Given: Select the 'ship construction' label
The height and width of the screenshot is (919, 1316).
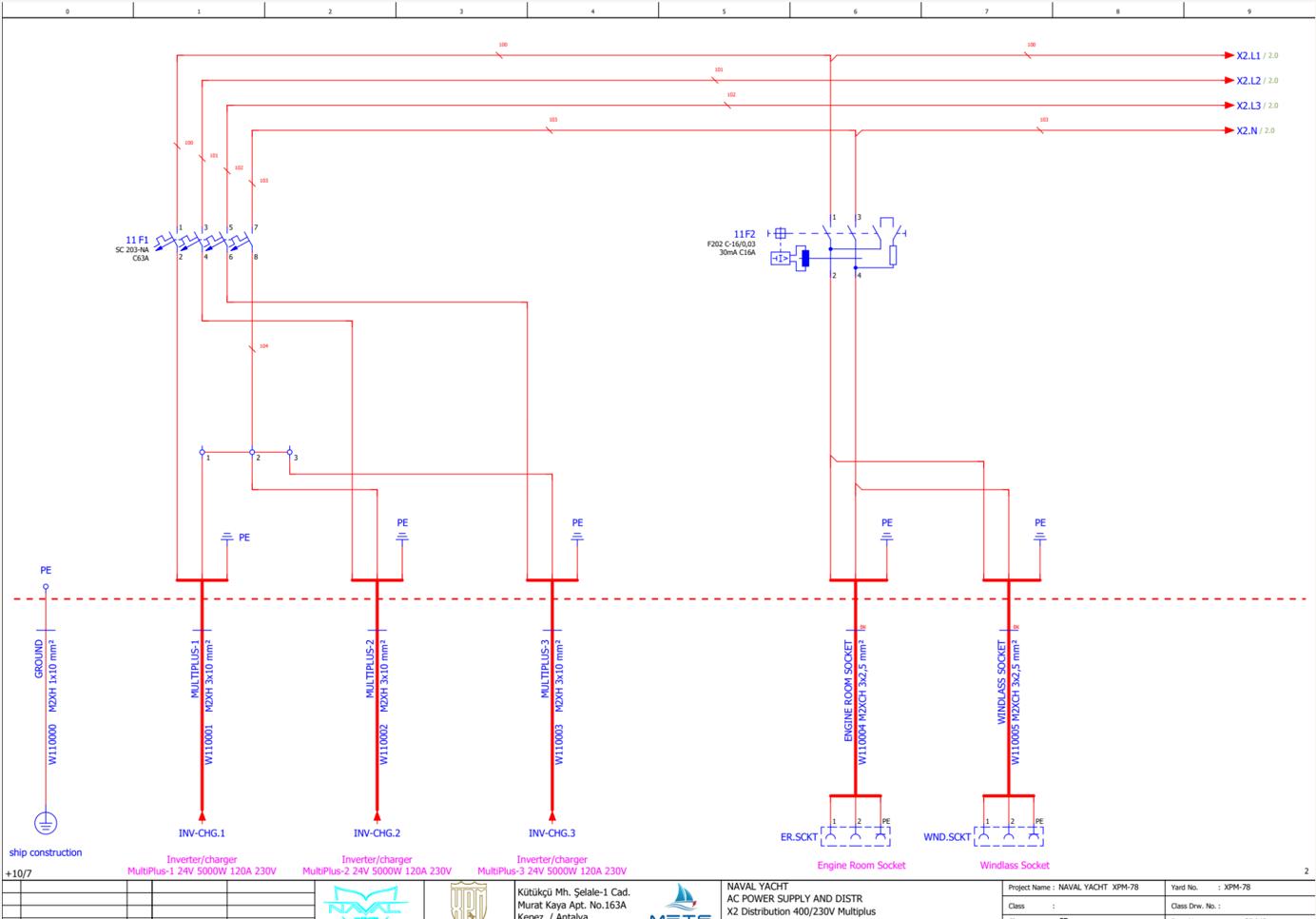Looking at the screenshot, I should pos(46,852).
